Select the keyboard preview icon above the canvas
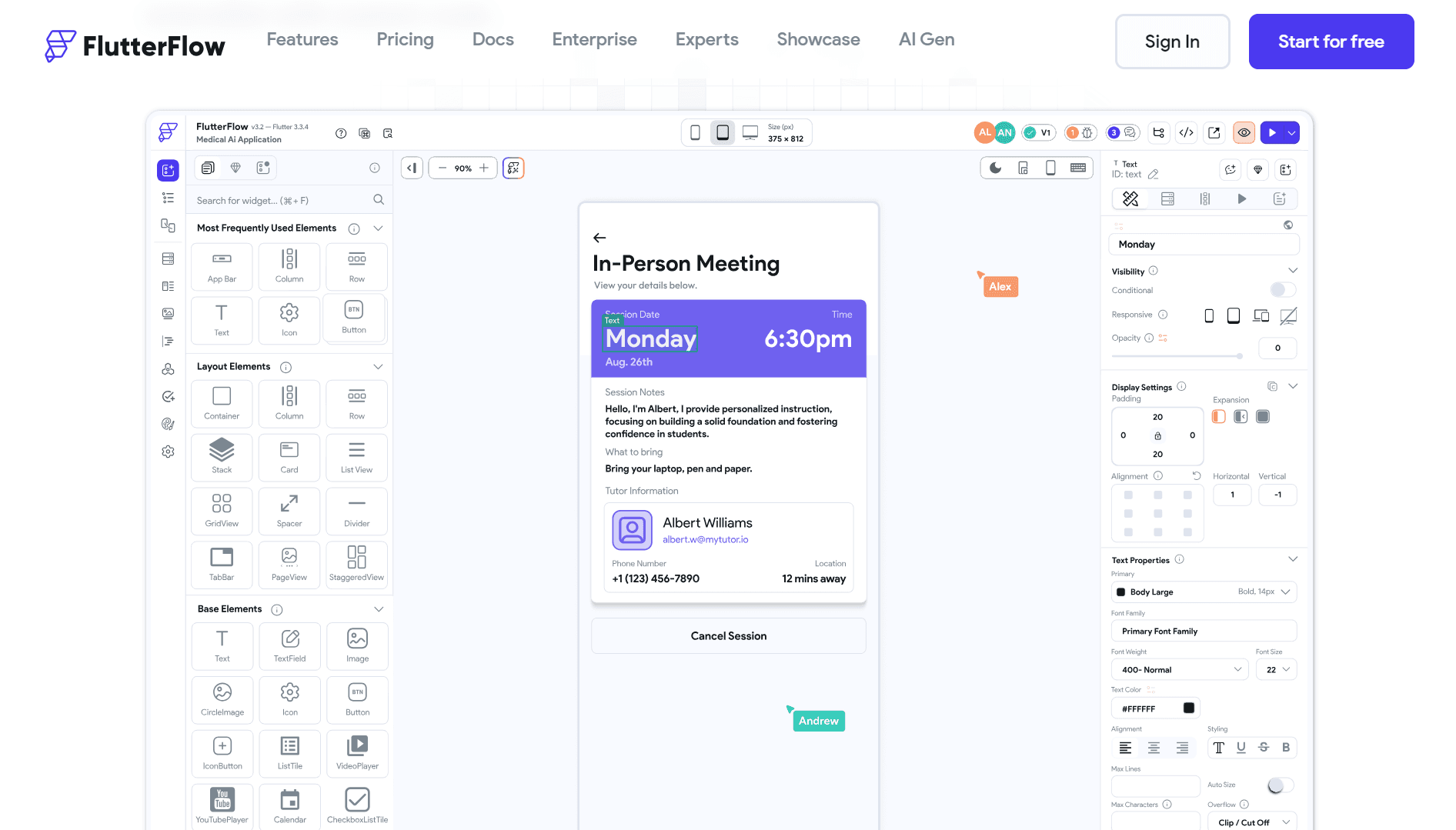Viewport: 1456px width, 830px height. tap(1078, 168)
